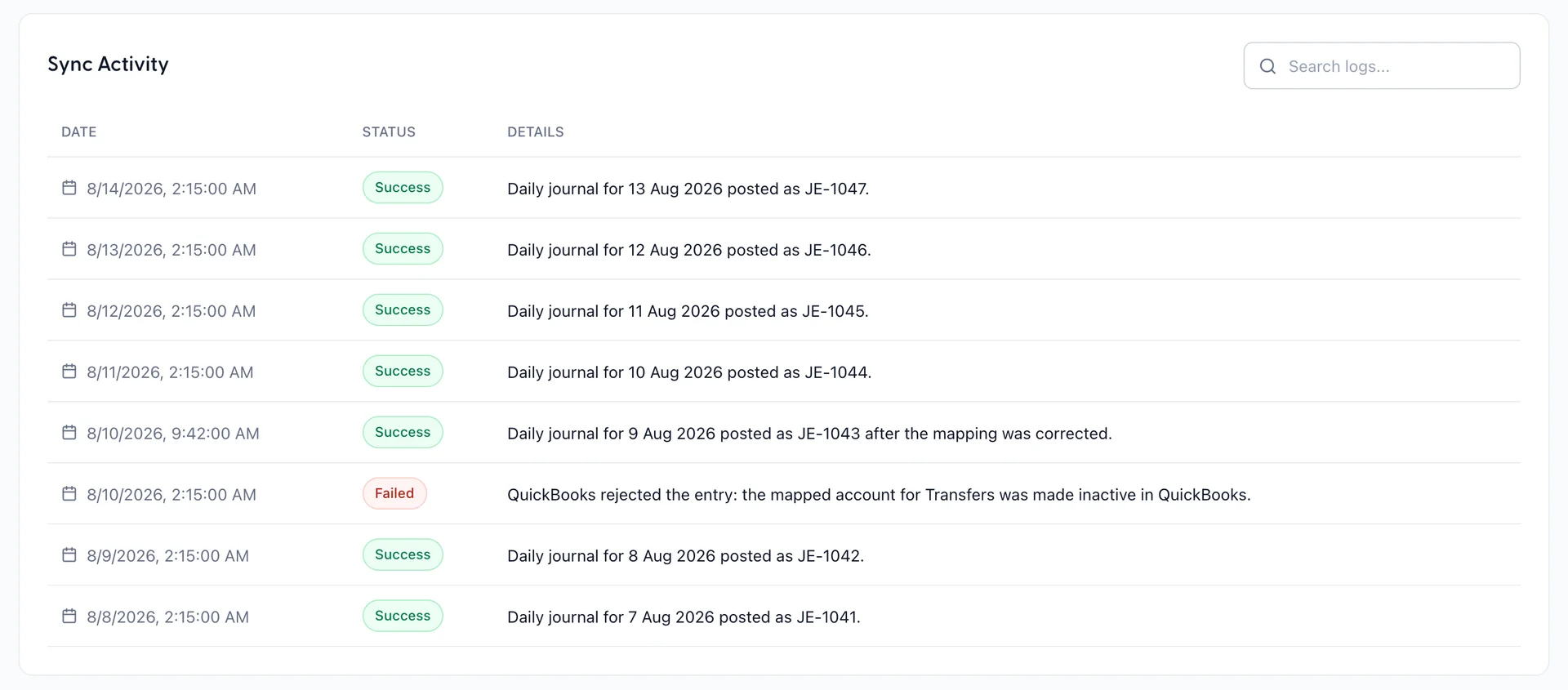Click calendar icon for 8/13/2026 entry
The height and width of the screenshot is (690, 1568).
tap(69, 249)
